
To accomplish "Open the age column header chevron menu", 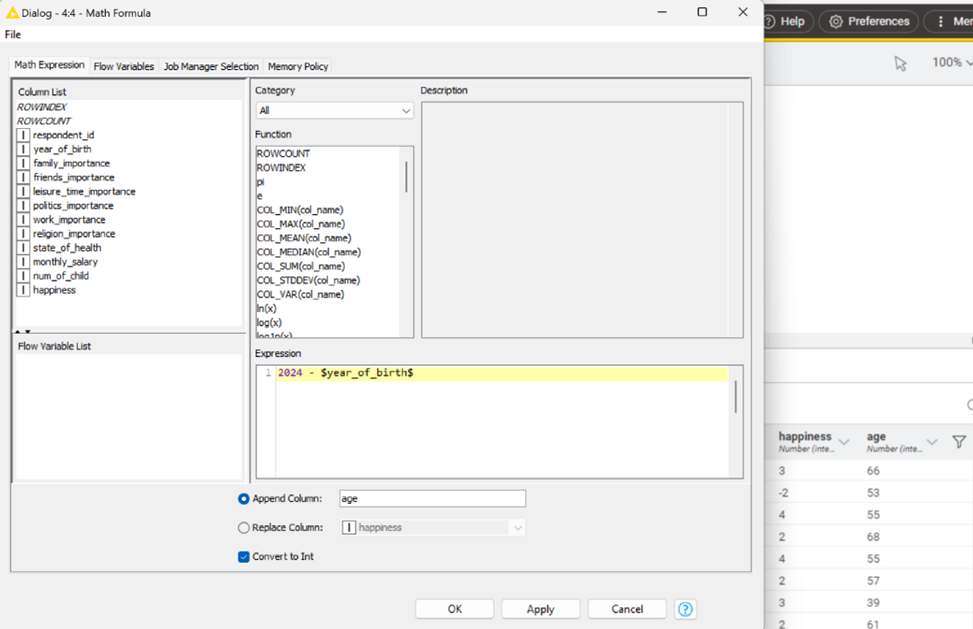I will [932, 442].
